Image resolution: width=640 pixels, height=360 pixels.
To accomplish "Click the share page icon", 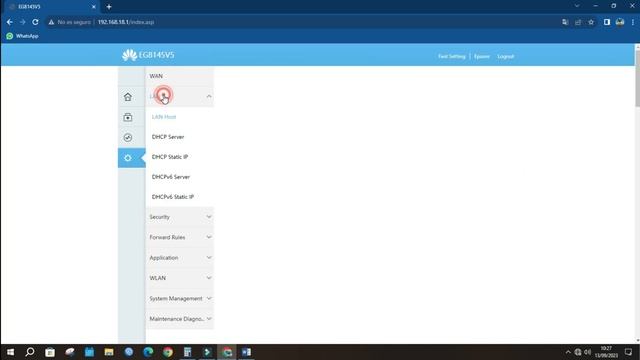I will (578, 22).
